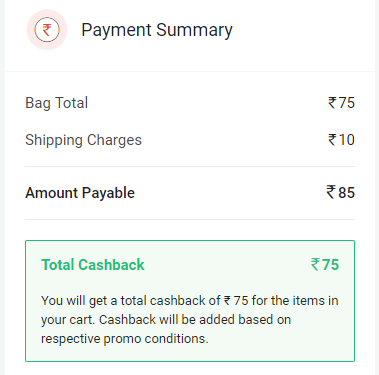The width and height of the screenshot is (379, 375).
Task: Click the cashback description text
Action: coord(190,320)
